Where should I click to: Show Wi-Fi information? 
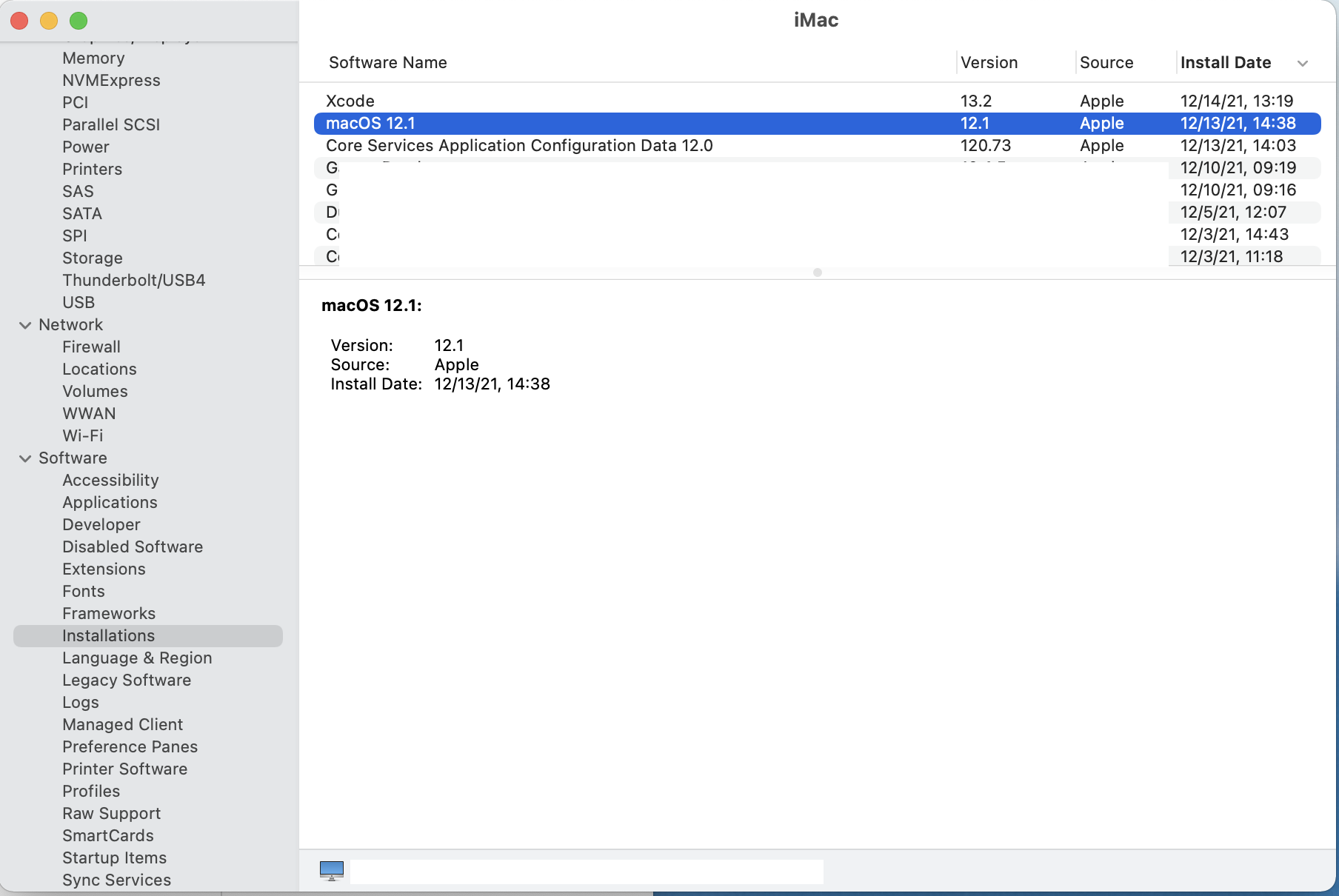[x=83, y=436]
